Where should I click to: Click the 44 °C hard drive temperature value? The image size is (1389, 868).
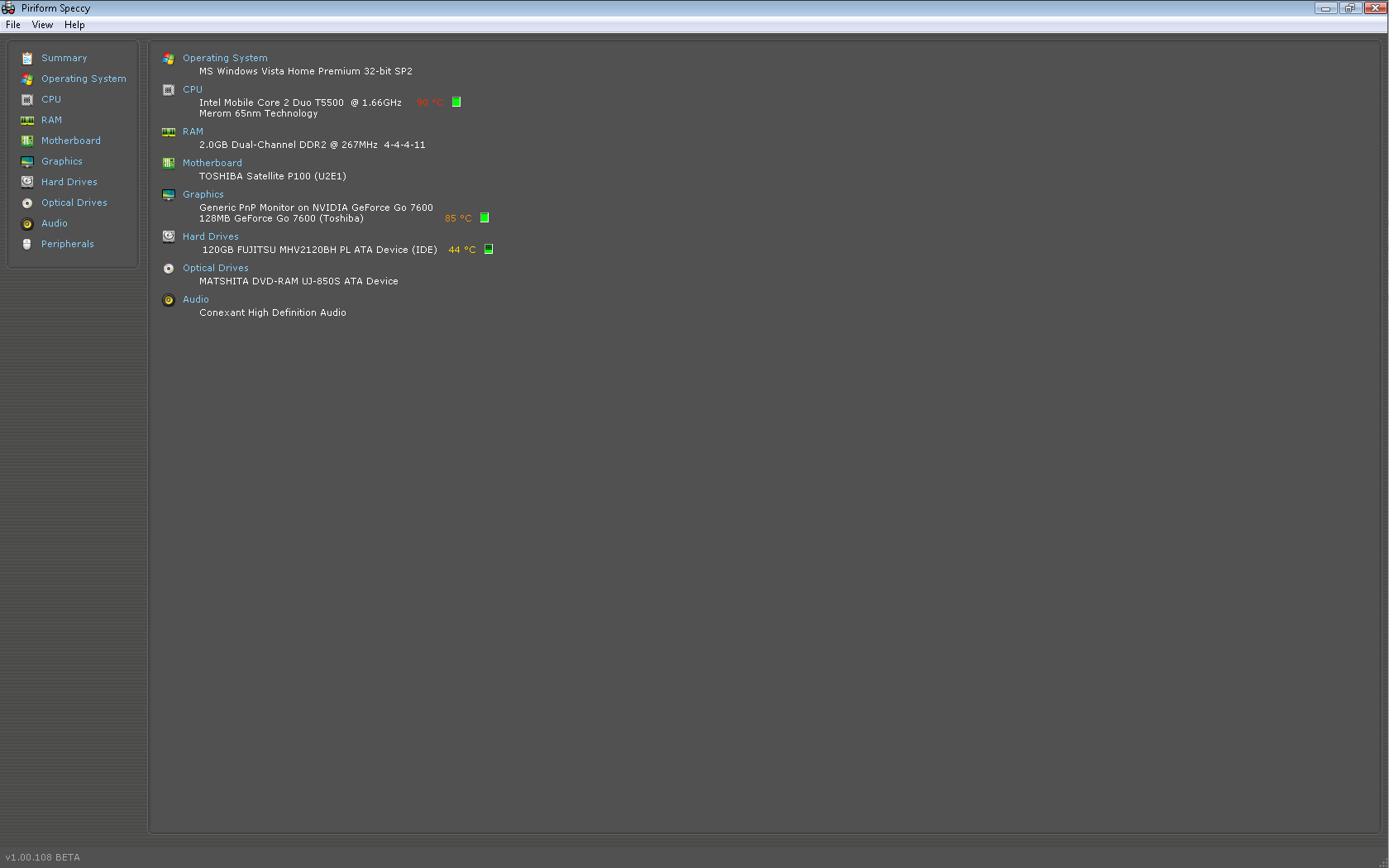(x=462, y=250)
